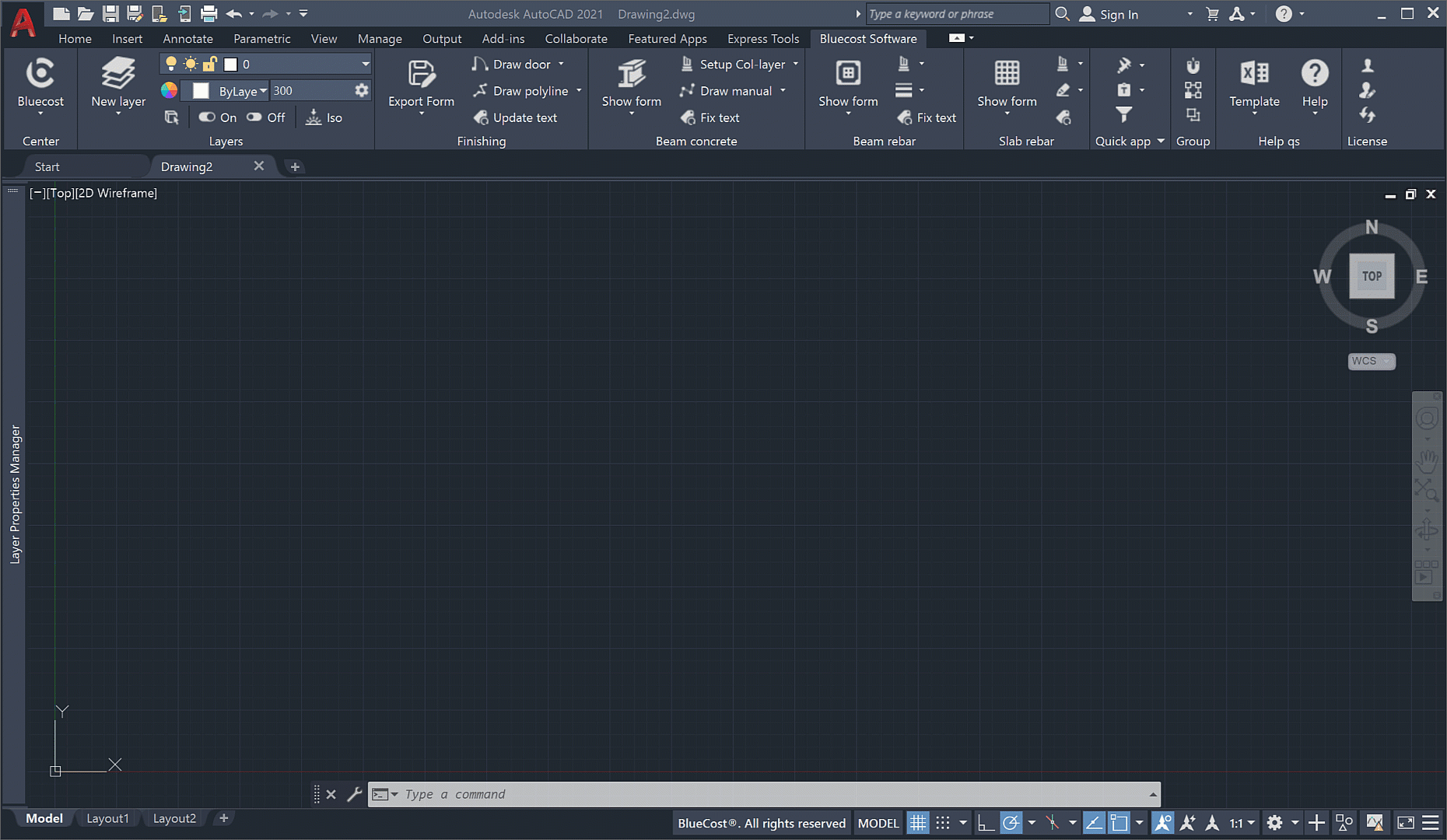Image resolution: width=1447 pixels, height=840 pixels.
Task: Switch to the Annotate ribbon tab
Action: click(x=187, y=38)
